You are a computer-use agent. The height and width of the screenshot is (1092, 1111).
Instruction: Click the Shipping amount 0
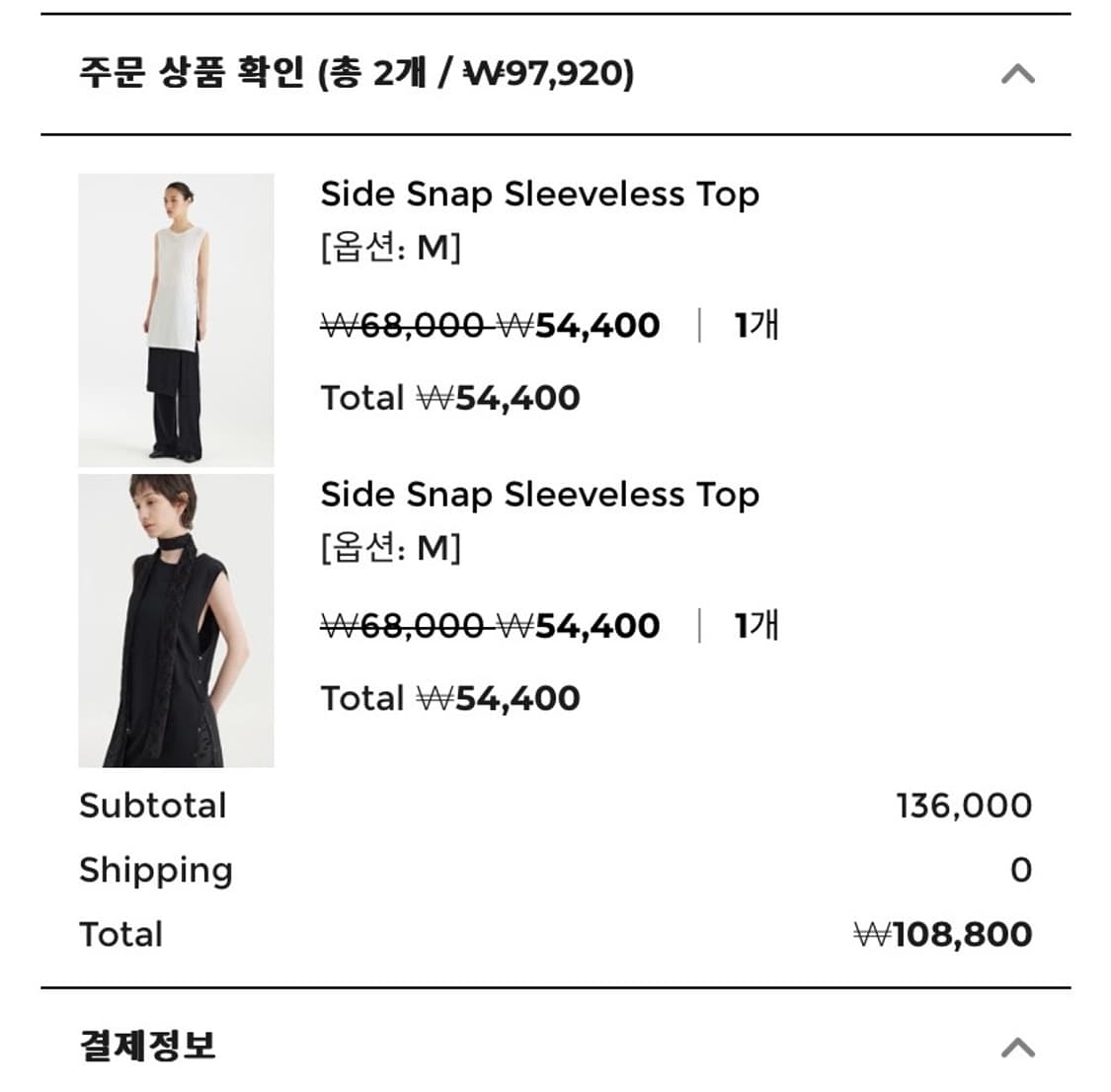(1021, 870)
